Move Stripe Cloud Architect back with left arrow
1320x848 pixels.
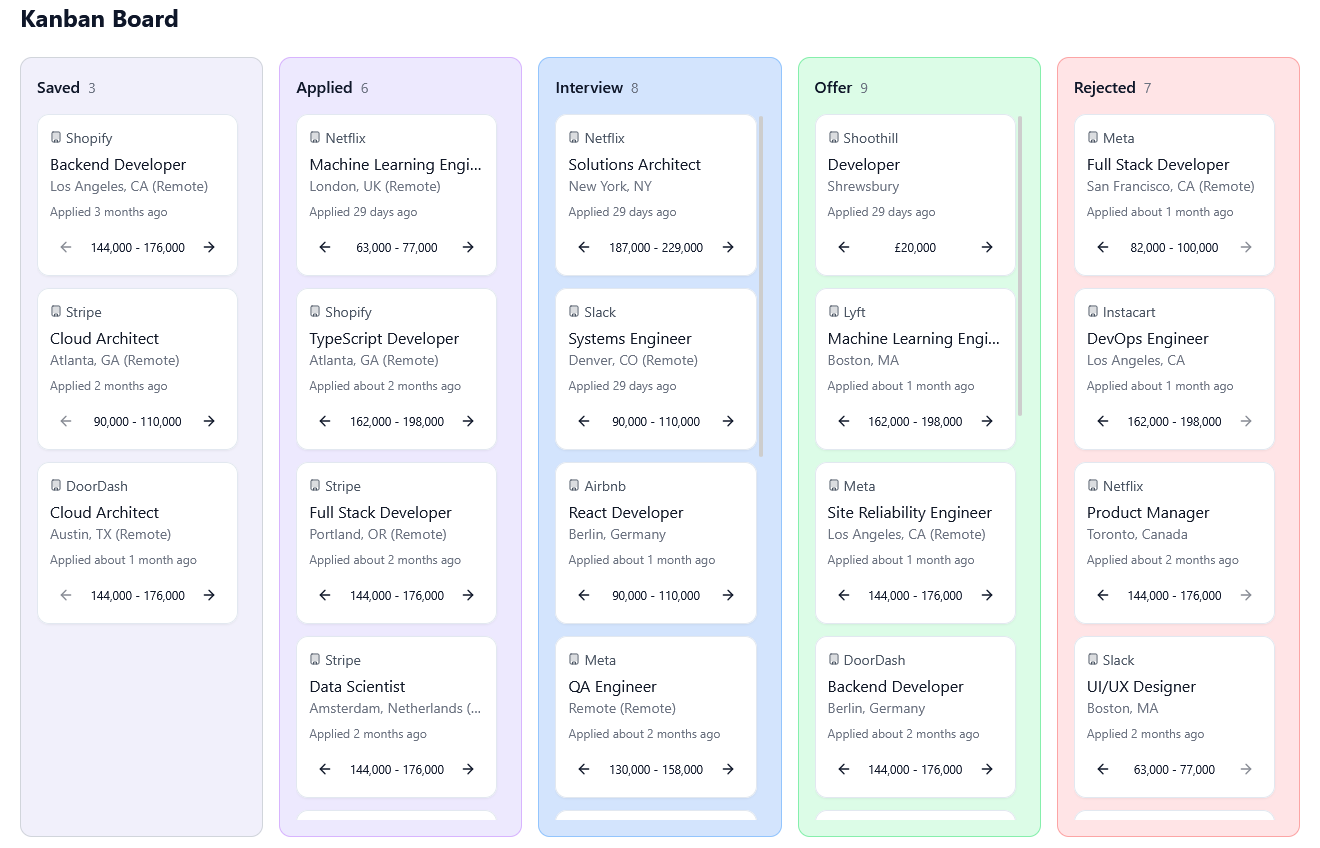tap(65, 421)
